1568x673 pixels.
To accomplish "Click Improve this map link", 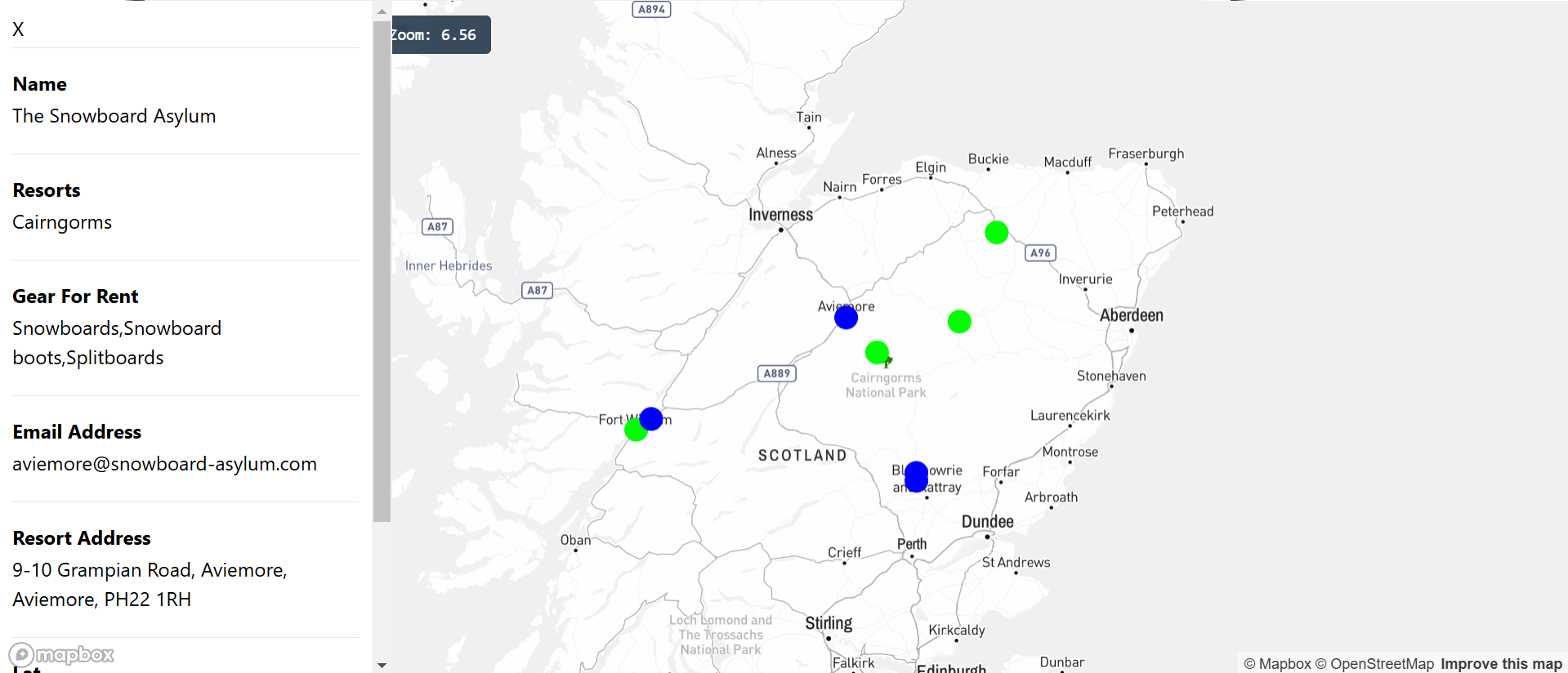I will tap(1501, 664).
